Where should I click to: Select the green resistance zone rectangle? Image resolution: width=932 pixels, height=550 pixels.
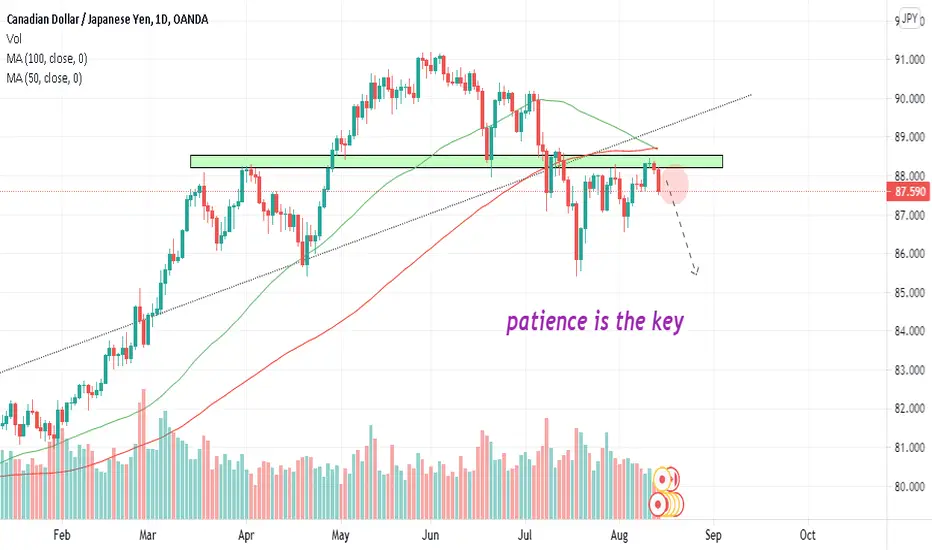click(x=456, y=161)
